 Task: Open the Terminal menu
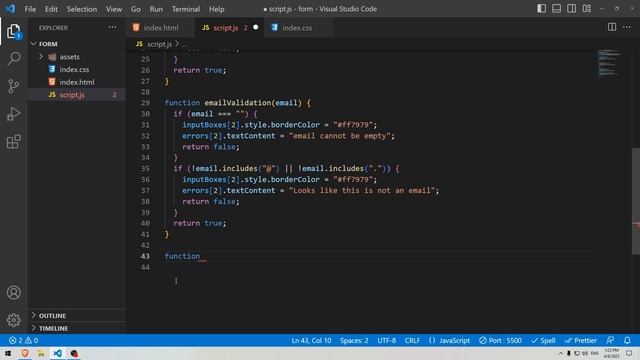click(x=186, y=9)
